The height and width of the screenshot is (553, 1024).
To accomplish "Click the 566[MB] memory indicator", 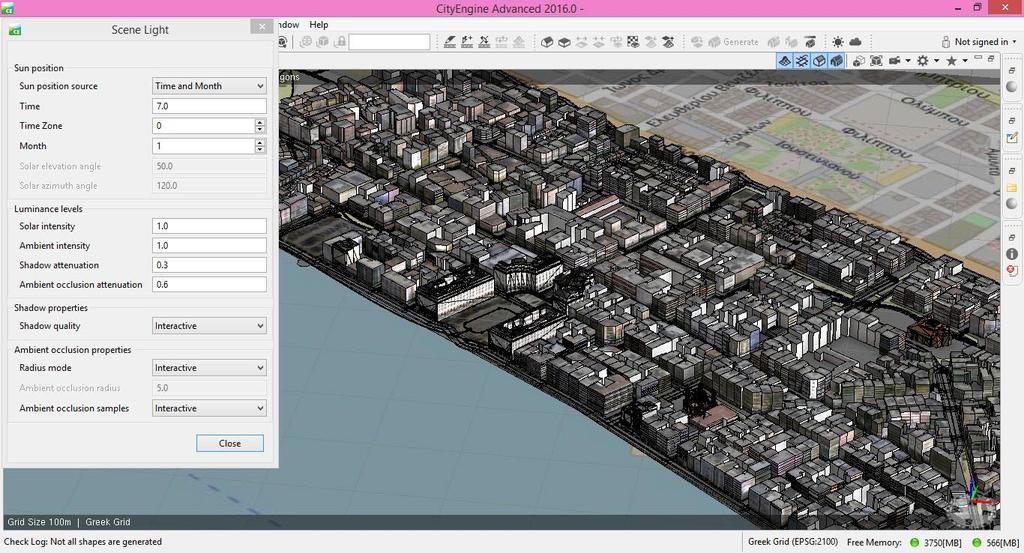I will coord(996,543).
